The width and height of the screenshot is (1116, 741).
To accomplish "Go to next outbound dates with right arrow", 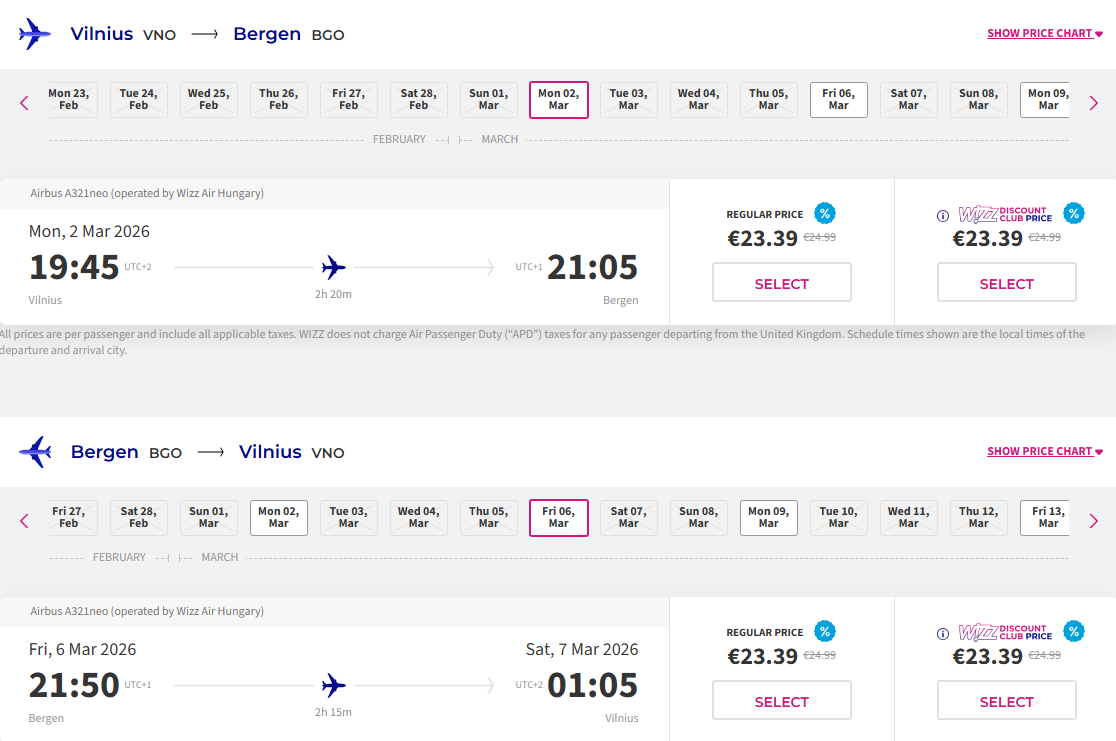I will pos(1093,103).
